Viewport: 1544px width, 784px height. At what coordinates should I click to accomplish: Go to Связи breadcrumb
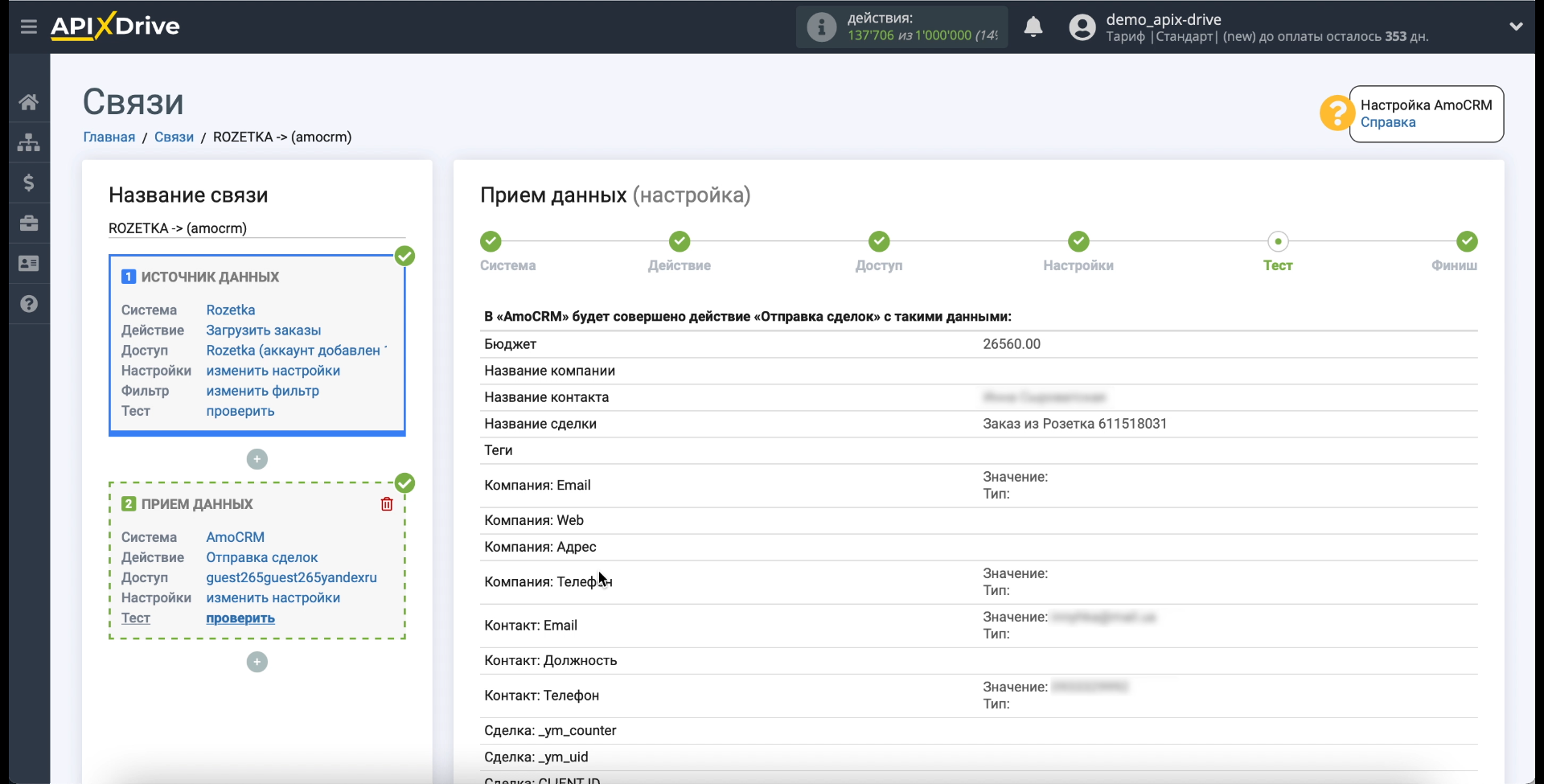[174, 137]
